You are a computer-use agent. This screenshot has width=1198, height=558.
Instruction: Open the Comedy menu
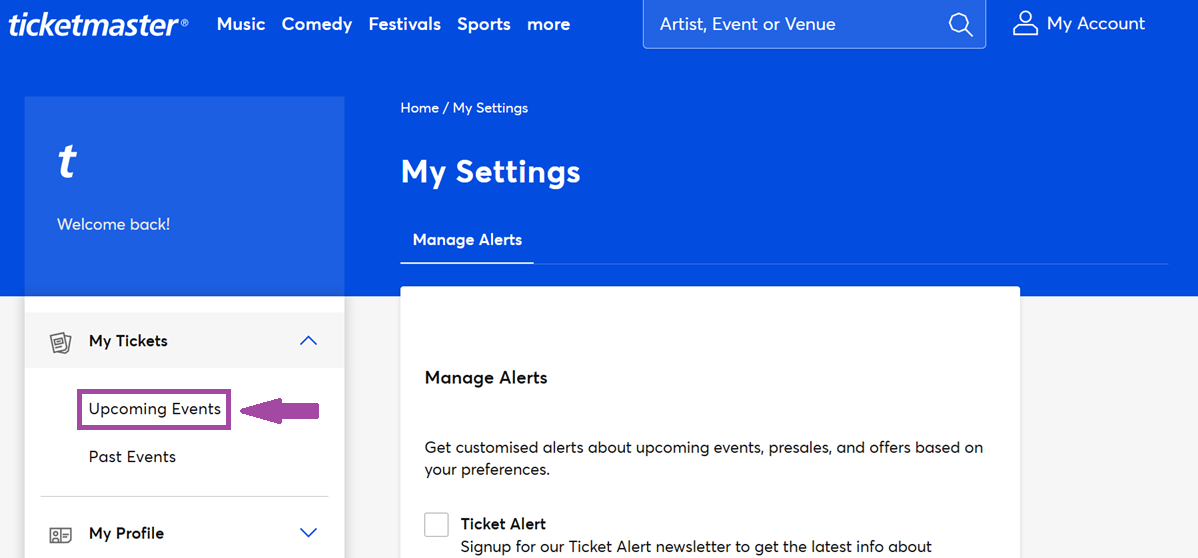(316, 24)
